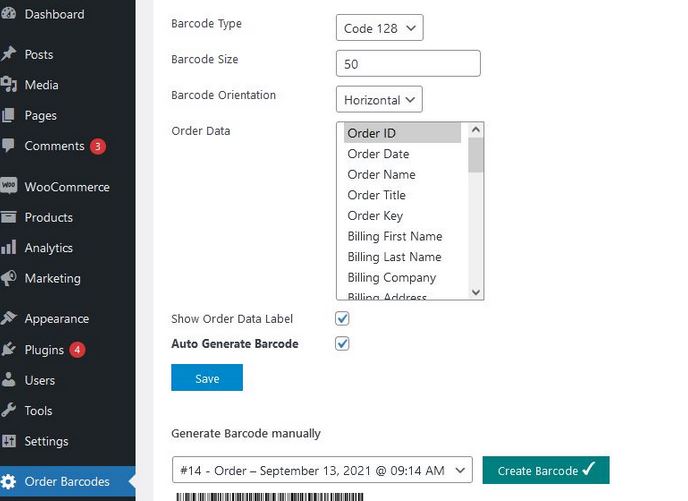This screenshot has height=501, width=688.
Task: Select Billing Last Name option
Action: (402, 257)
